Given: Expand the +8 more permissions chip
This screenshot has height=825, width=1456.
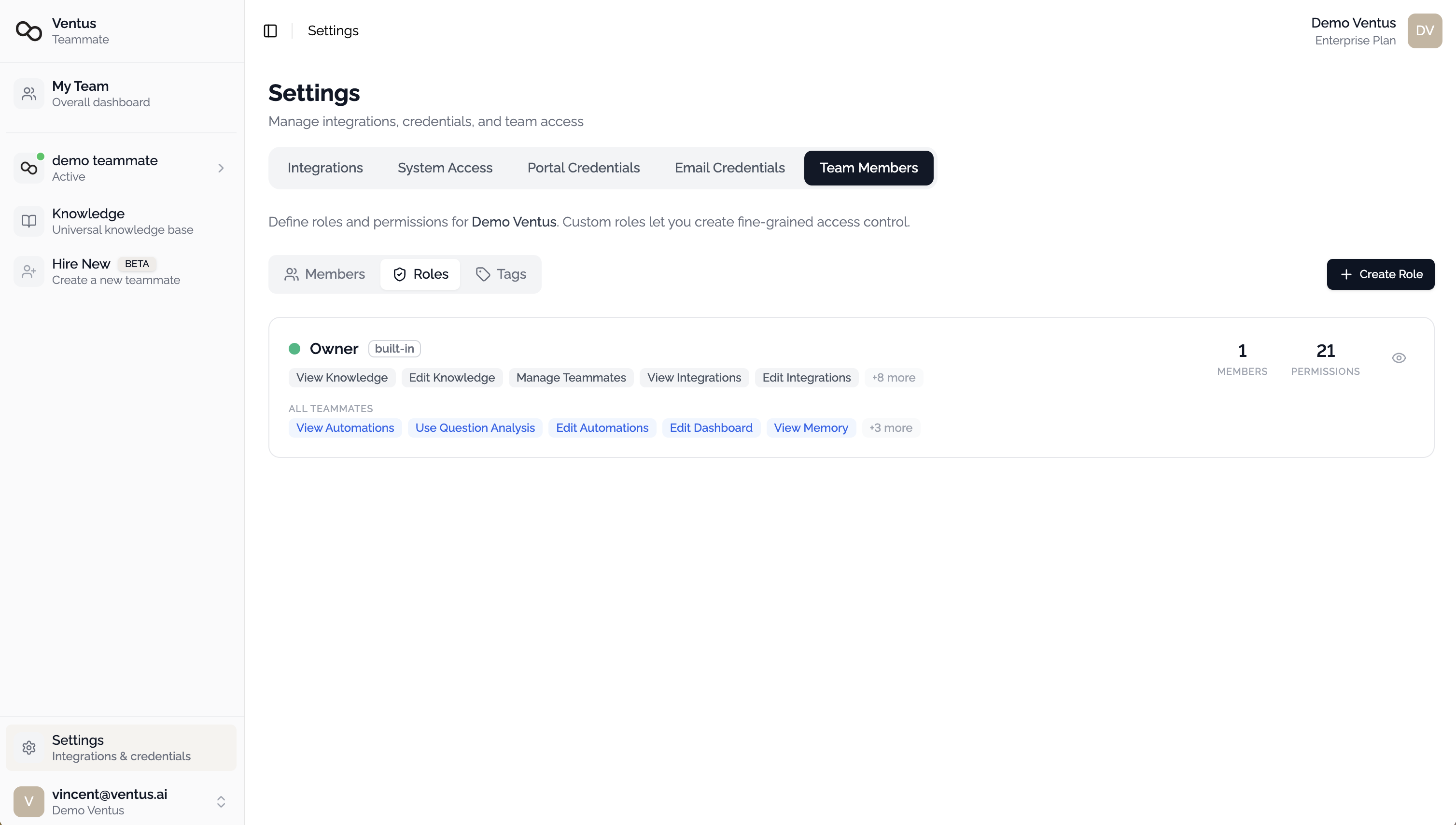Looking at the screenshot, I should coord(893,377).
